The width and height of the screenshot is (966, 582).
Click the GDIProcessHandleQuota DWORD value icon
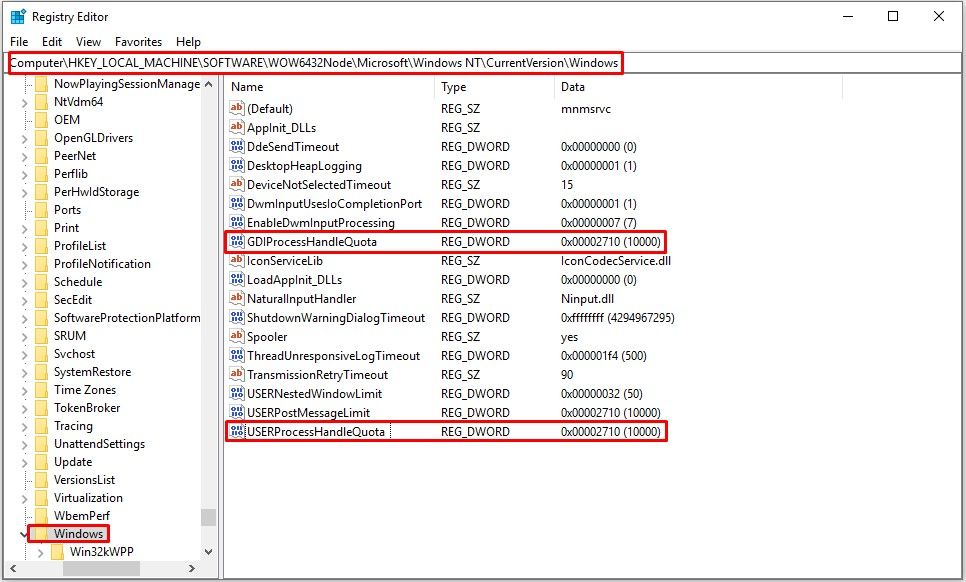(x=237, y=242)
